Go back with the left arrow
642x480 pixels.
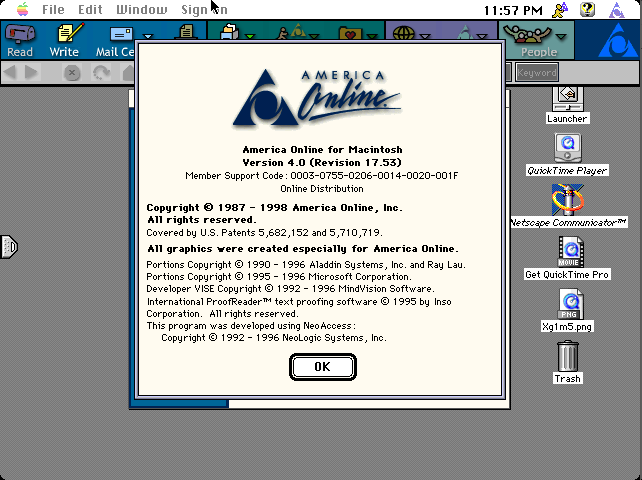coord(10,72)
